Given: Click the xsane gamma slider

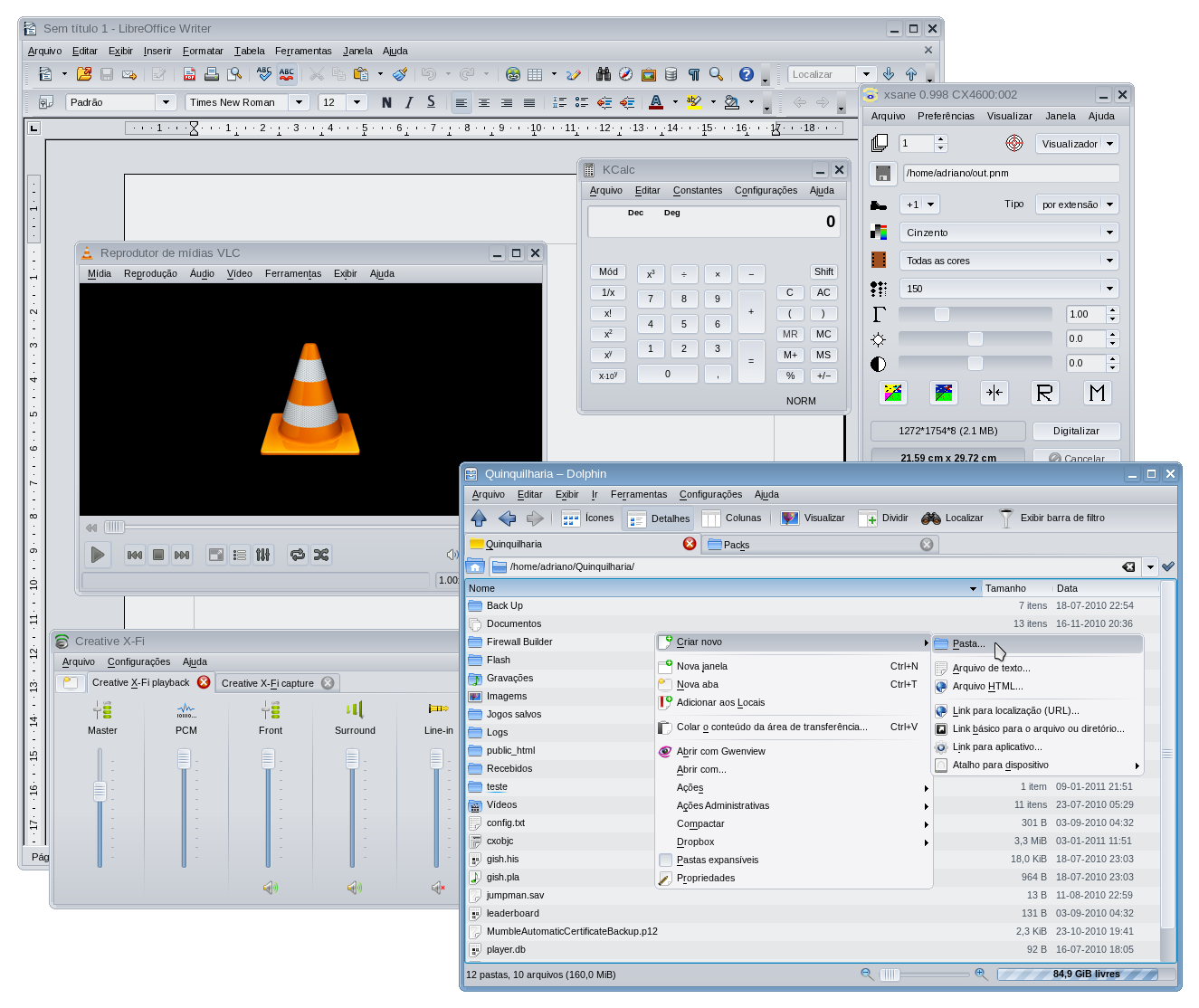Looking at the screenshot, I should click(x=975, y=314).
